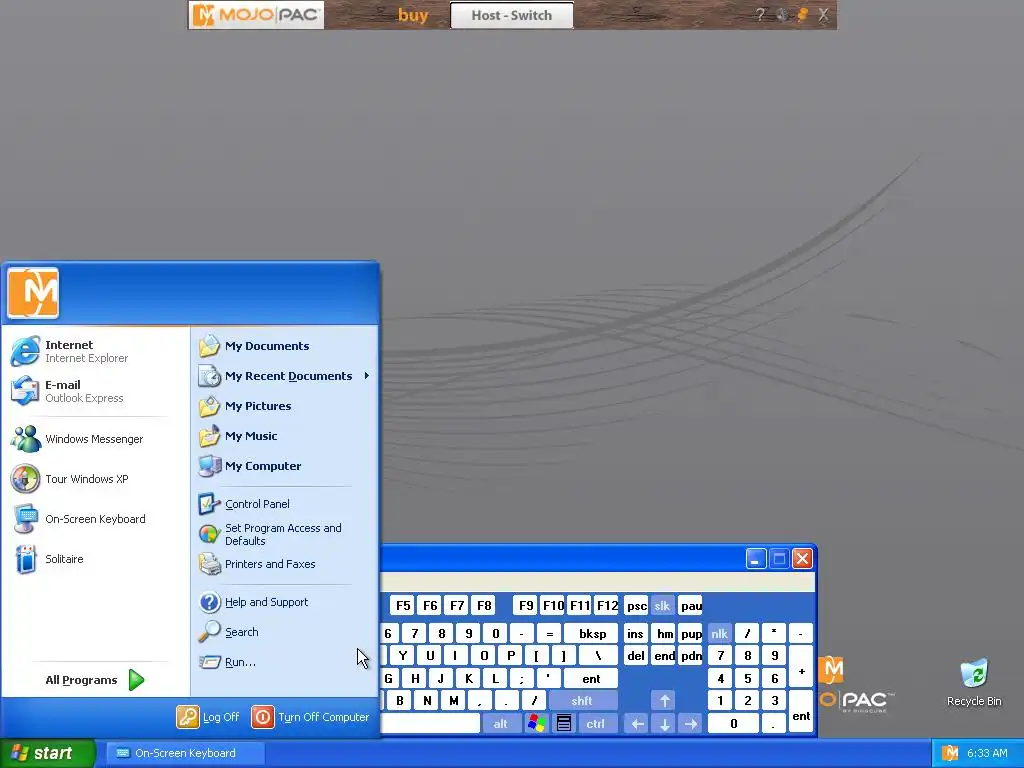Click the hm key
The image size is (1024, 768).
click(x=664, y=633)
